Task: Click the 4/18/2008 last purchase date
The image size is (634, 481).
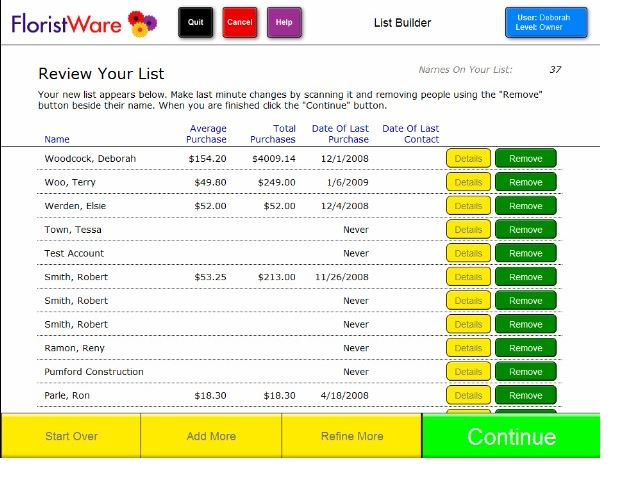Action: [x=344, y=395]
